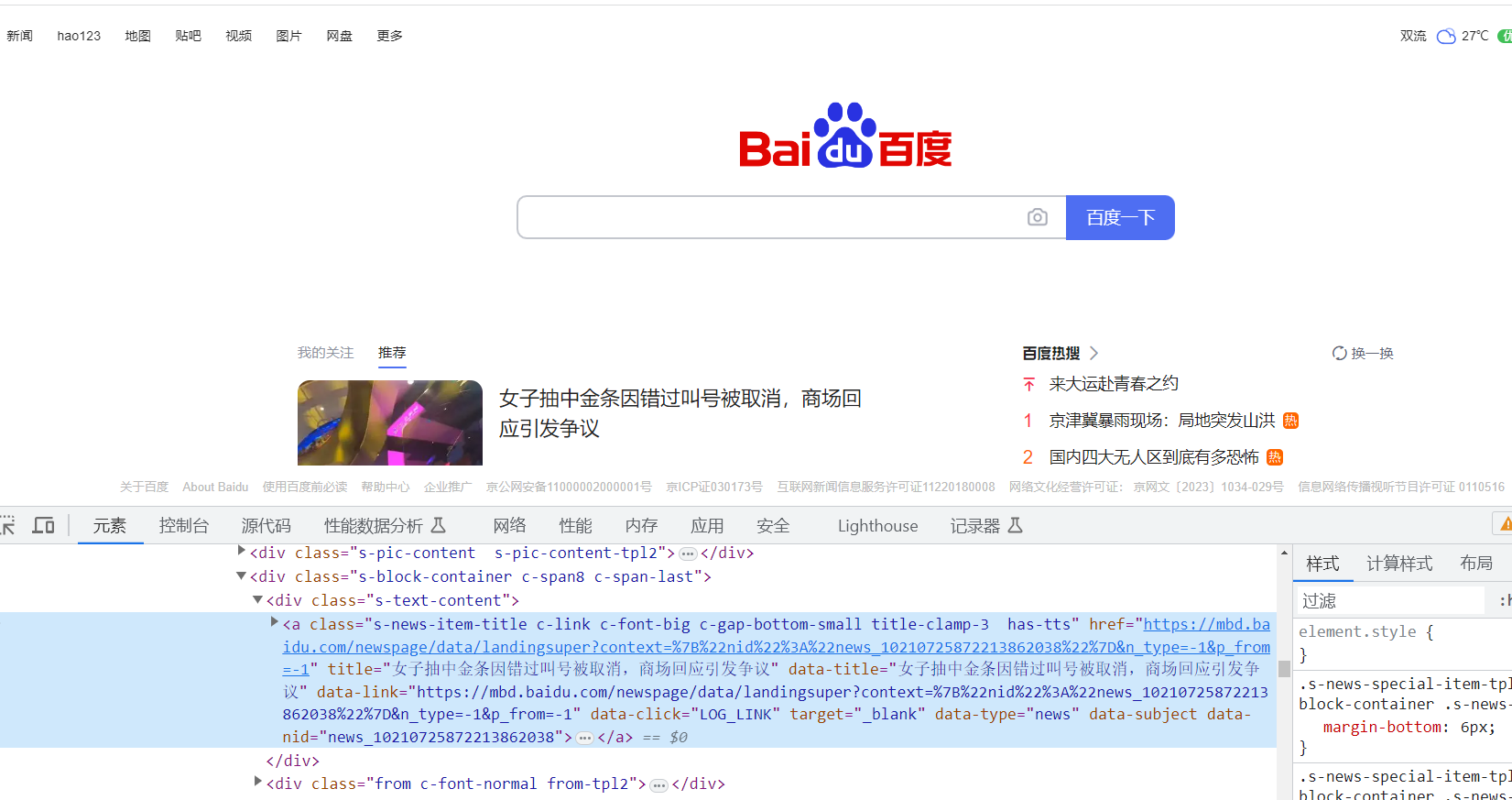Click the 过滤 styles filter field
The width and height of the screenshot is (1512, 800).
coord(1389,601)
